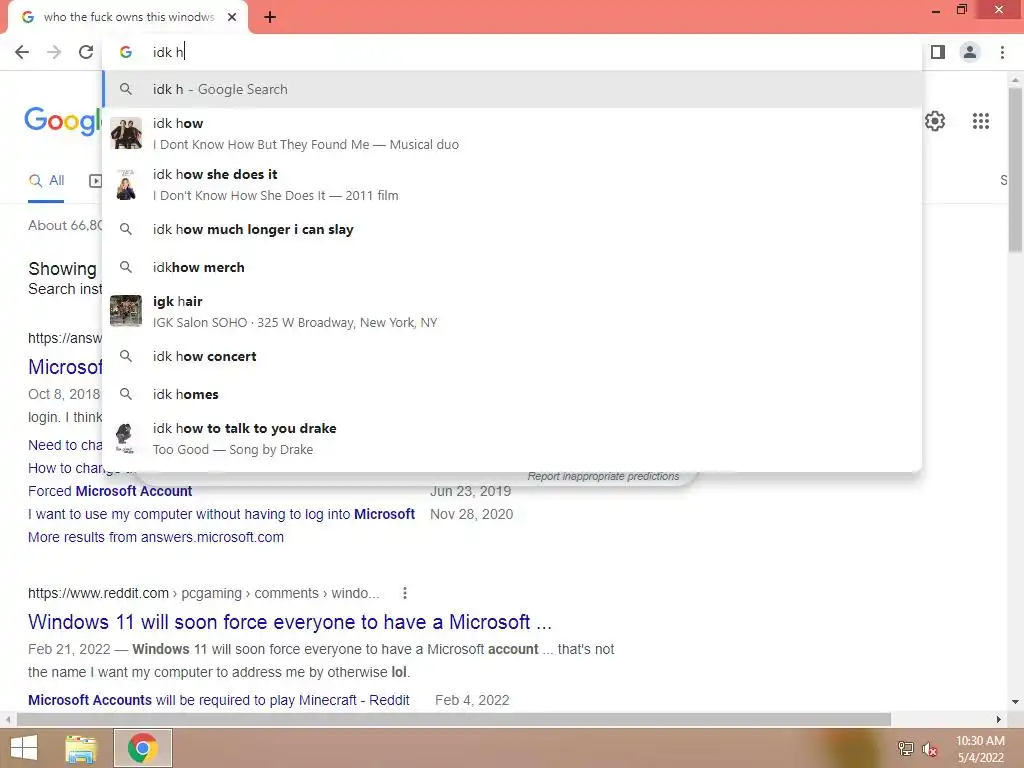Reload the current page

pyautogui.click(x=86, y=52)
